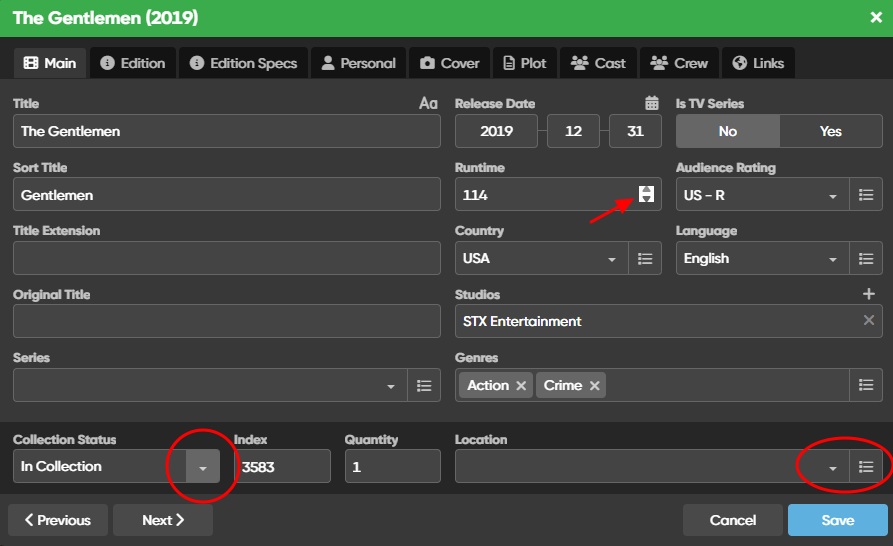Open the Release Date calendar picker icon
Image resolution: width=893 pixels, height=546 pixels.
click(x=652, y=103)
